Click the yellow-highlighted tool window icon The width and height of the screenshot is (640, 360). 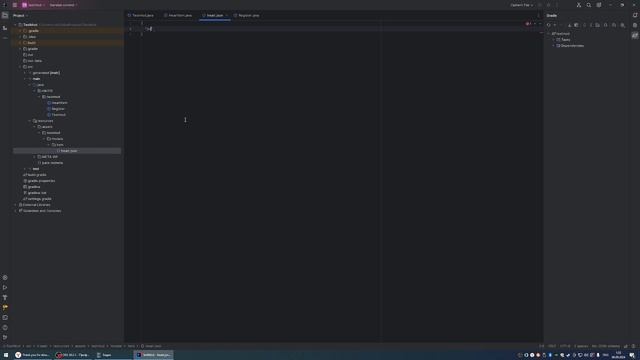pyautogui.click(x=5, y=307)
